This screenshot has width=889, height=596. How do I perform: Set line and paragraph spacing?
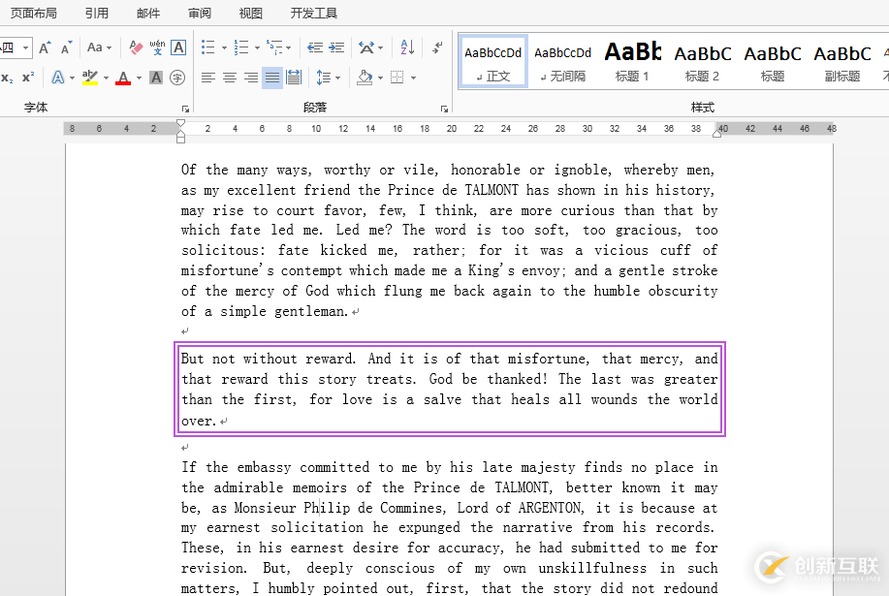(x=323, y=78)
